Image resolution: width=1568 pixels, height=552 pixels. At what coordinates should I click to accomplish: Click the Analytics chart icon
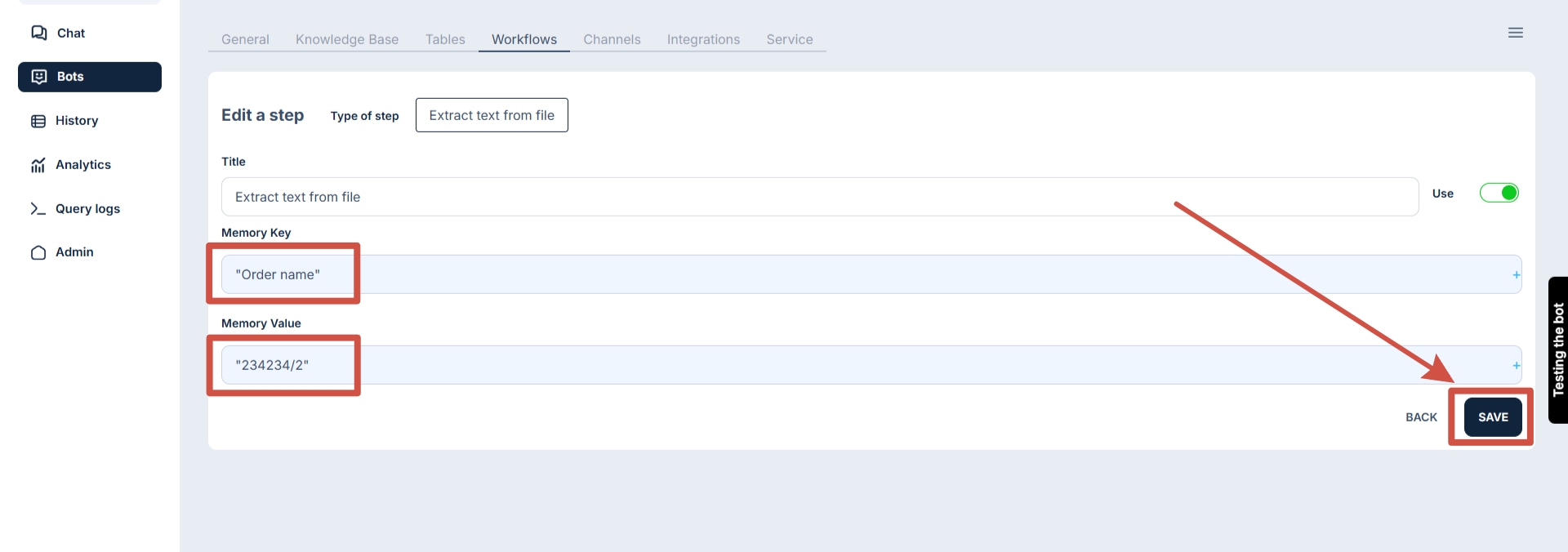38,165
